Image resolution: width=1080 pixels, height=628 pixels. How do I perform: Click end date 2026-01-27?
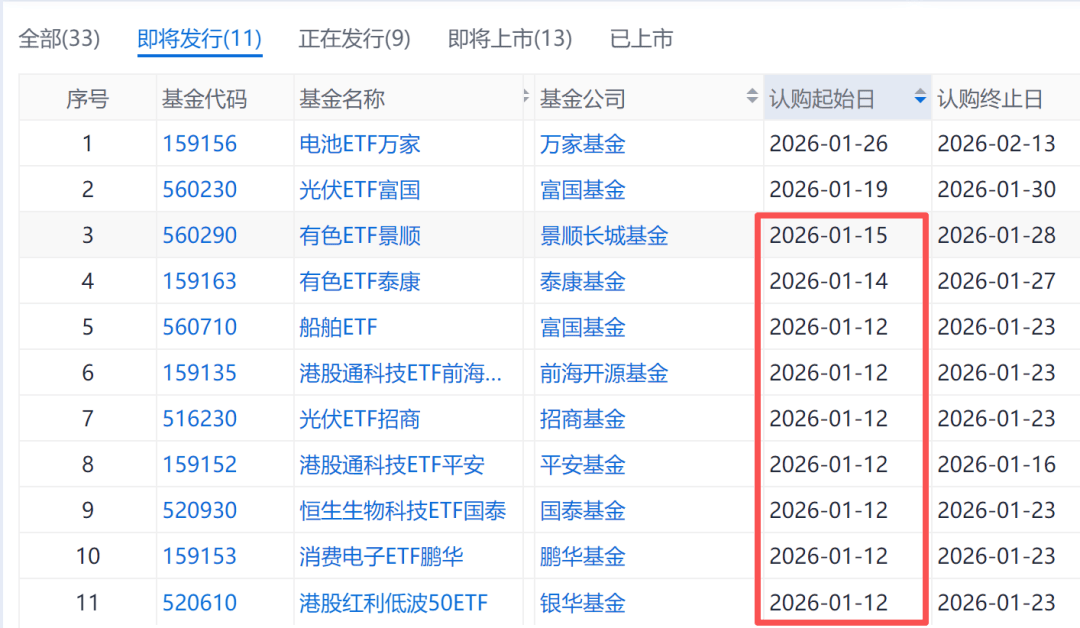997,281
